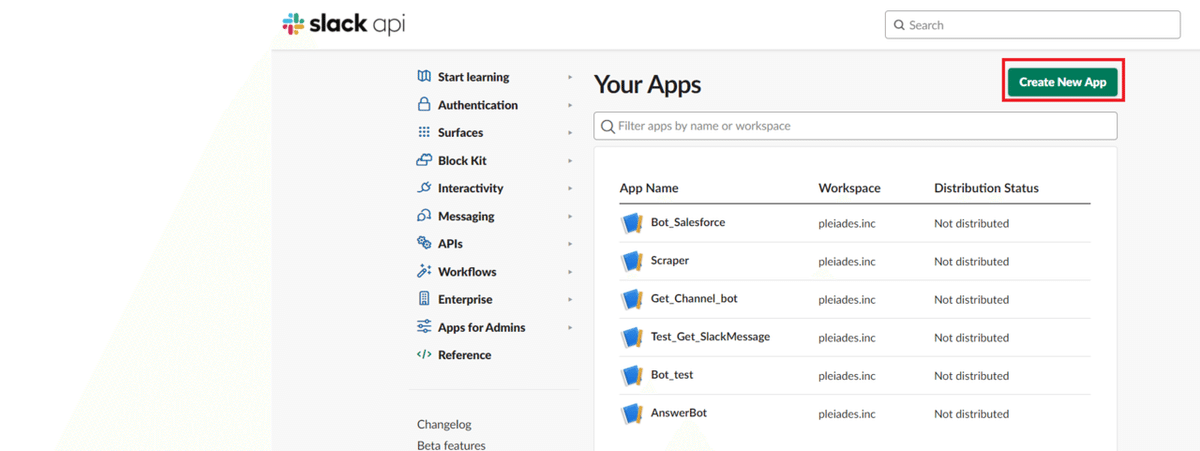Click the Reference code icon
The width and height of the screenshot is (1200, 451).
pos(424,355)
